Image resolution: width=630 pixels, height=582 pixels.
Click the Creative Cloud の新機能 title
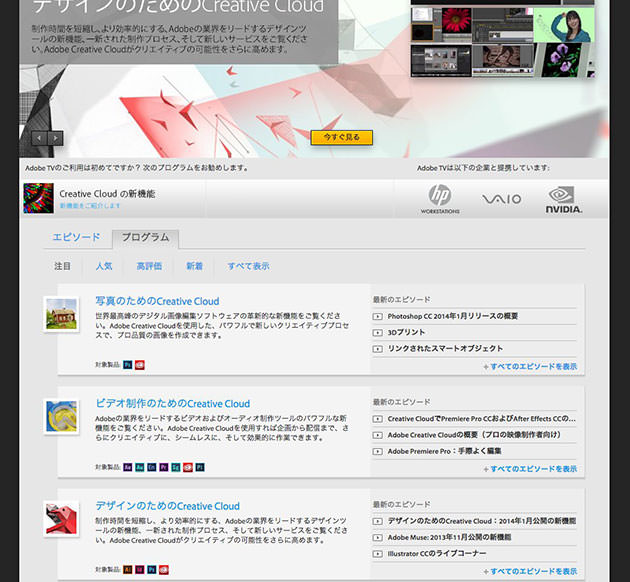pyautogui.click(x=107, y=194)
